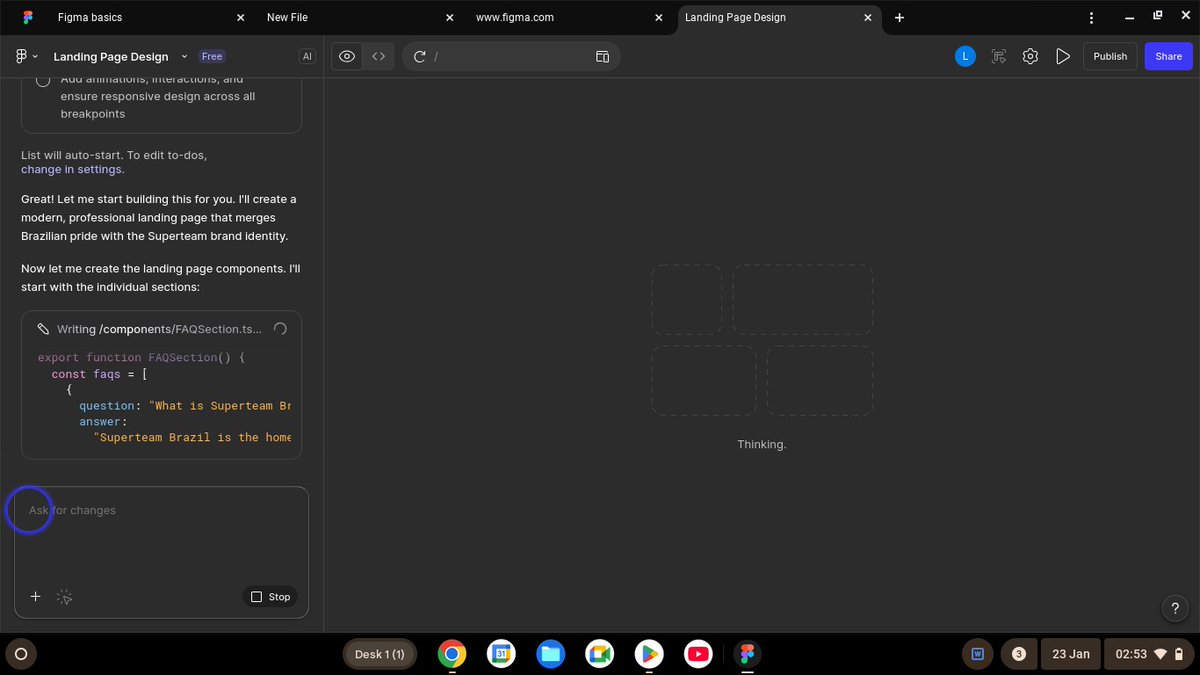
Task: Open Google Calendar from the shelf
Action: tap(501, 654)
